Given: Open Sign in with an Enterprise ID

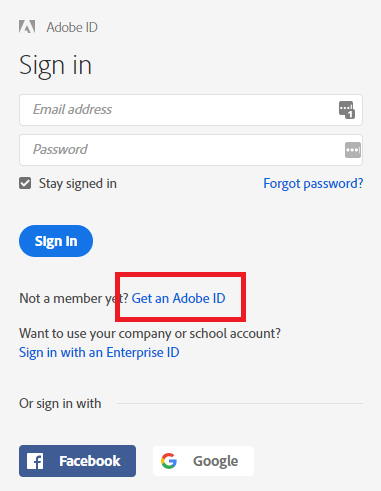Looking at the screenshot, I should click(99, 353).
